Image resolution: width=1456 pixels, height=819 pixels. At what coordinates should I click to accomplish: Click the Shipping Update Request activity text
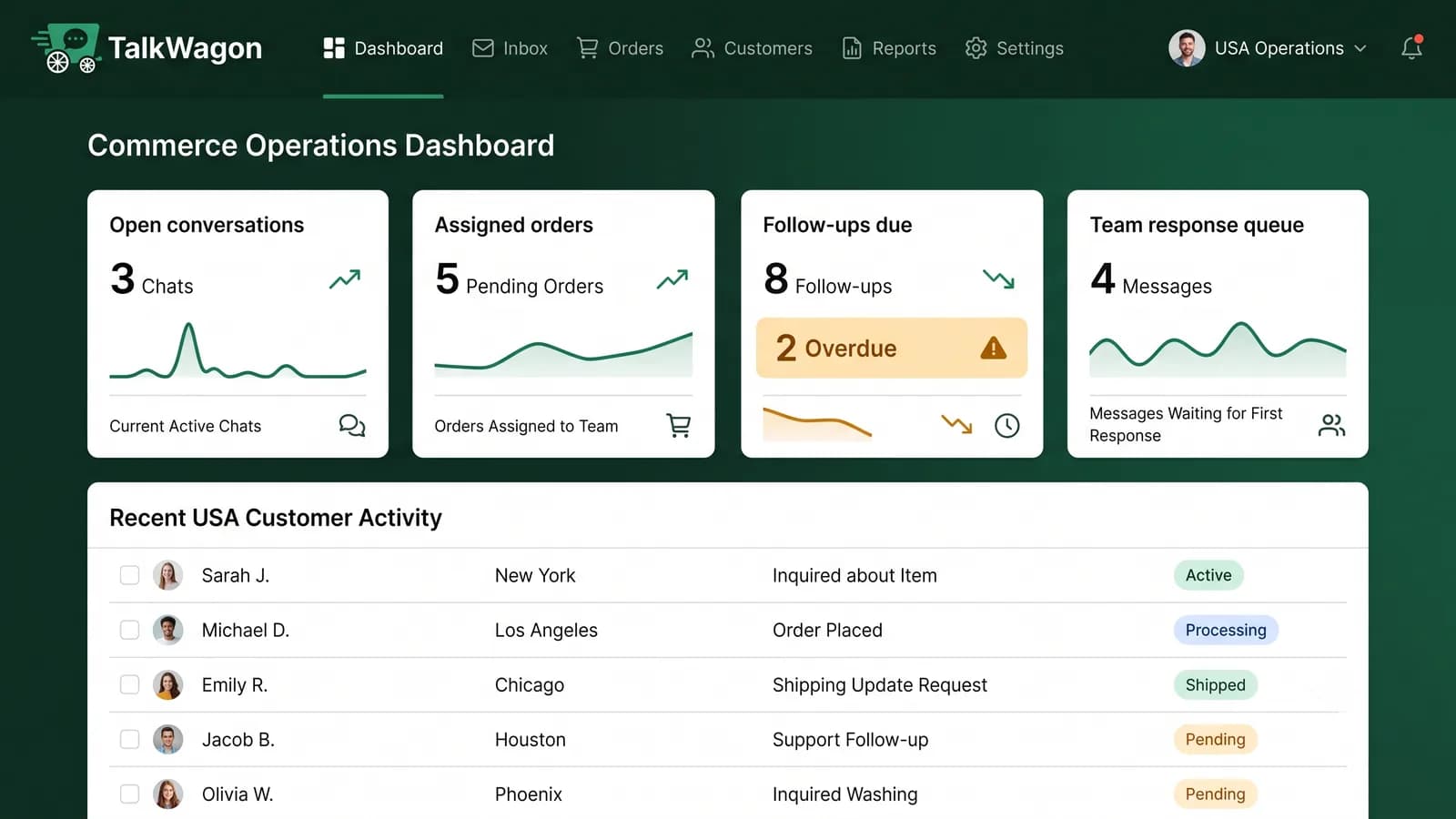point(880,684)
